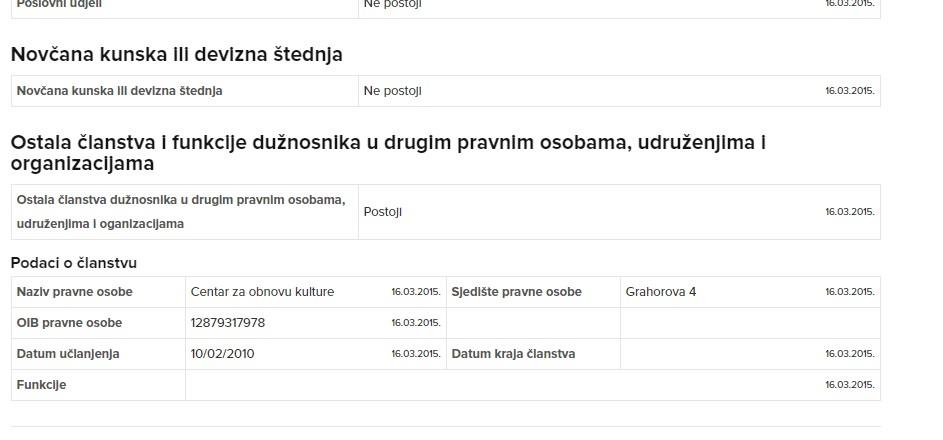The width and height of the screenshot is (943, 440).
Task: Click the "Centar za obnovu kulture" value
Action: (262, 292)
